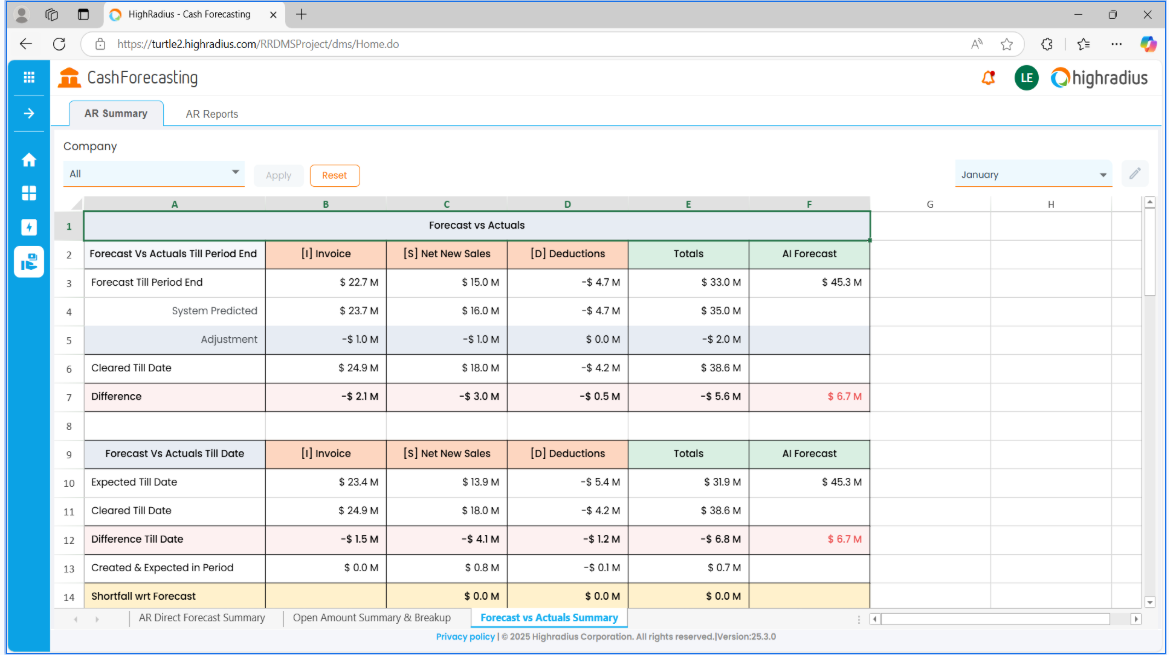The width and height of the screenshot is (1169, 655).
Task: Select row 7 header
Action: coord(69,397)
